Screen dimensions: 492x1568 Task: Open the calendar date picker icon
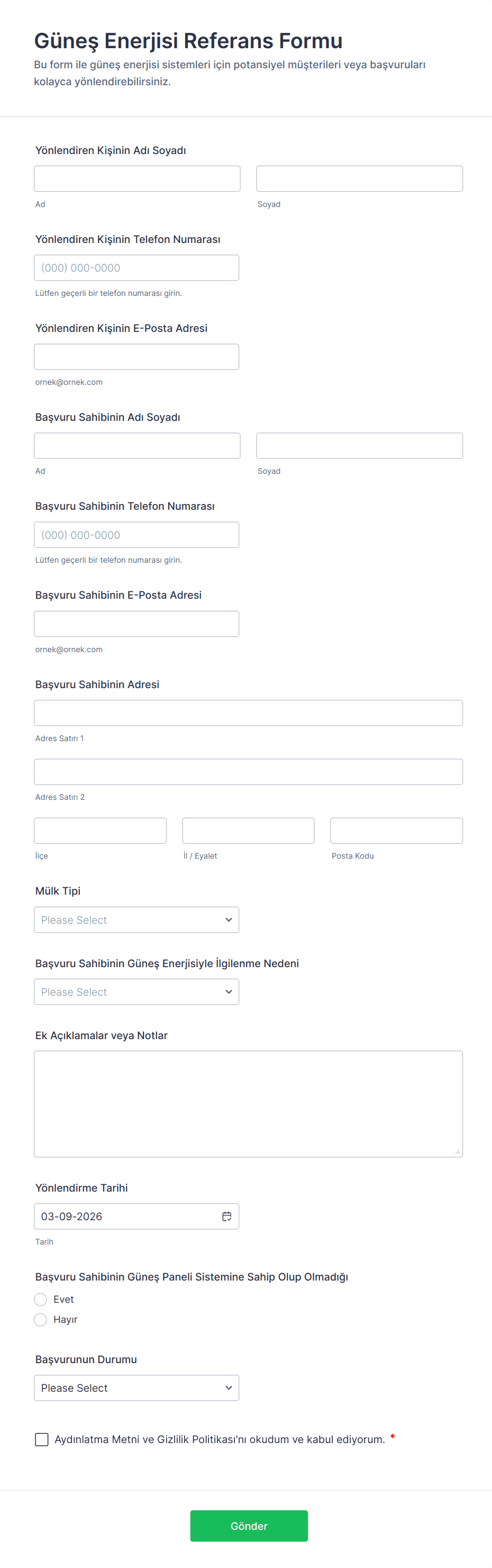point(226,1215)
